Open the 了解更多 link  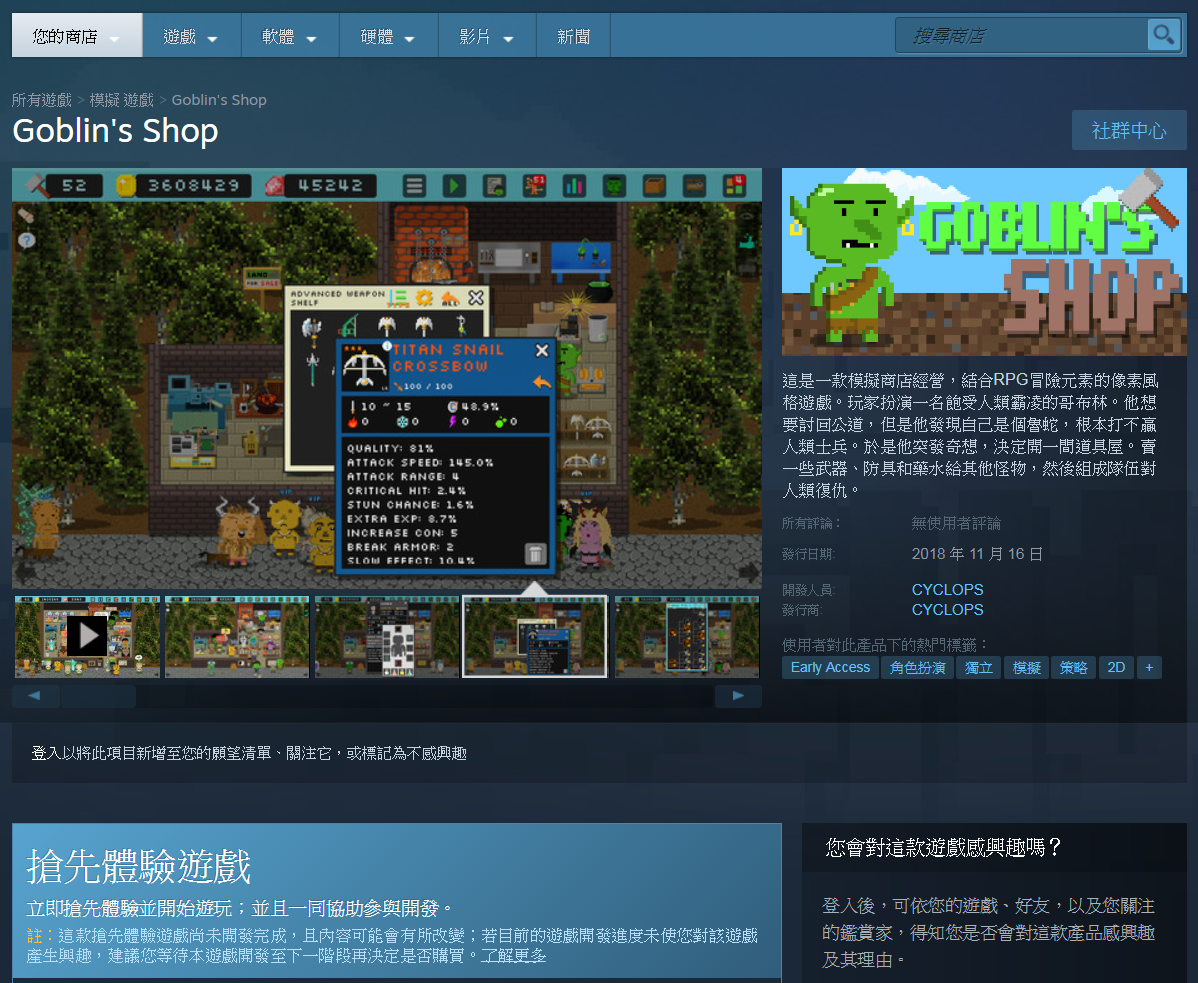click(x=513, y=956)
